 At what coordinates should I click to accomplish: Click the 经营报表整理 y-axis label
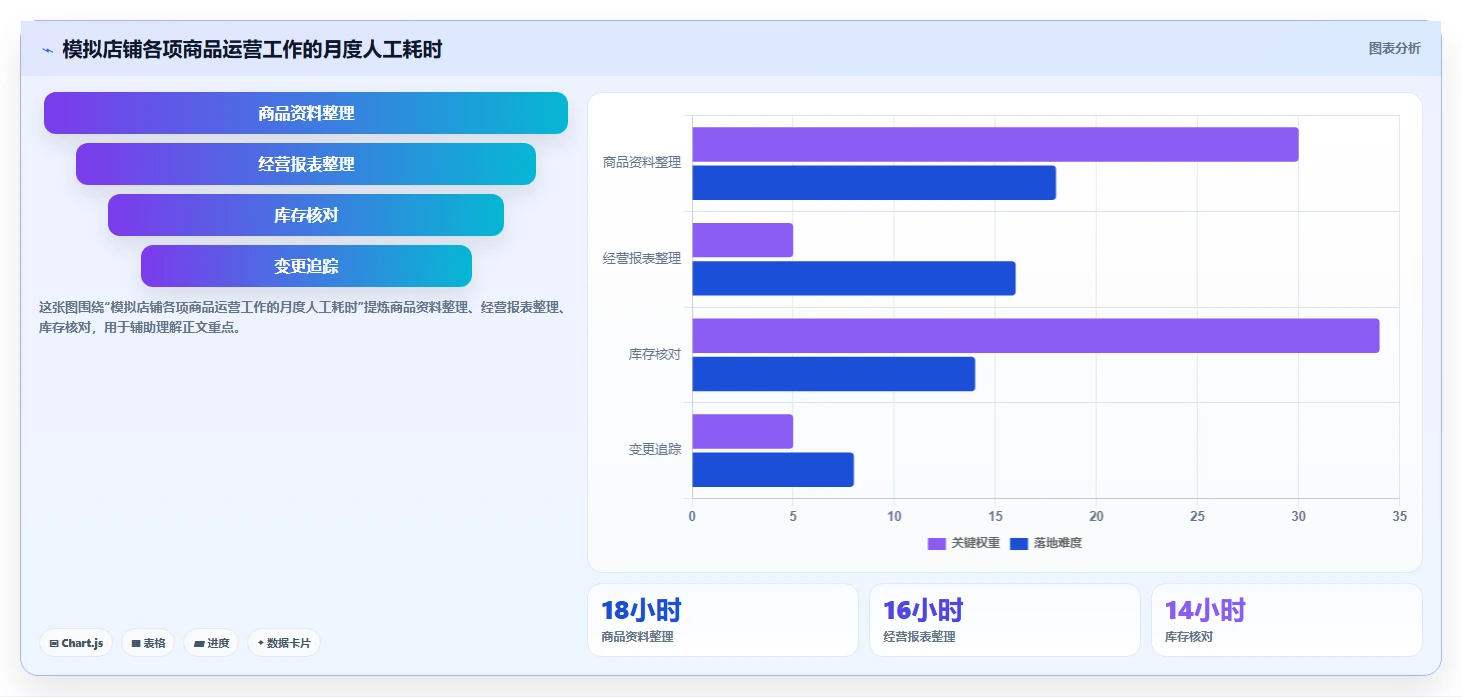click(642, 258)
